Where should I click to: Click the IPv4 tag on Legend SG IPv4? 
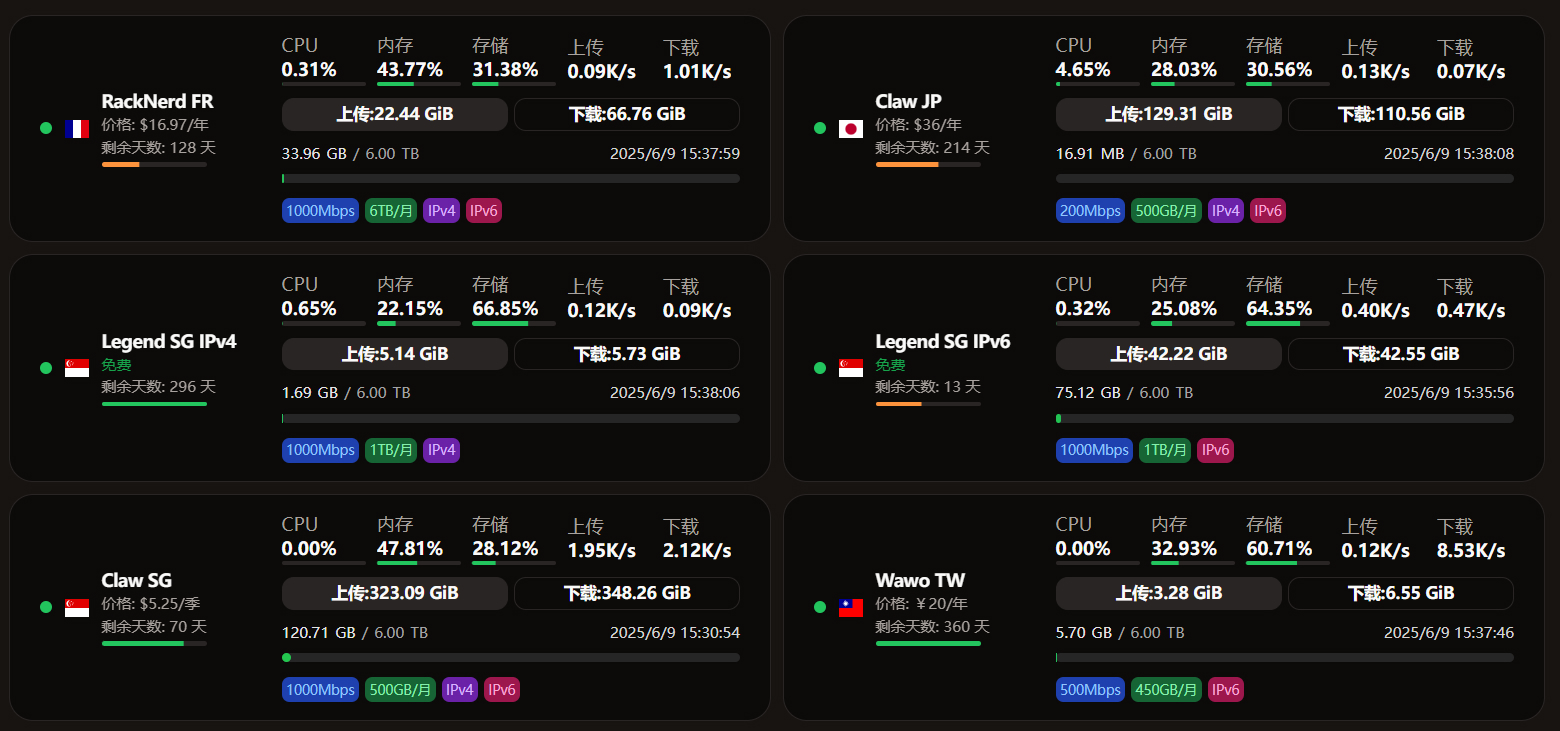(441, 450)
